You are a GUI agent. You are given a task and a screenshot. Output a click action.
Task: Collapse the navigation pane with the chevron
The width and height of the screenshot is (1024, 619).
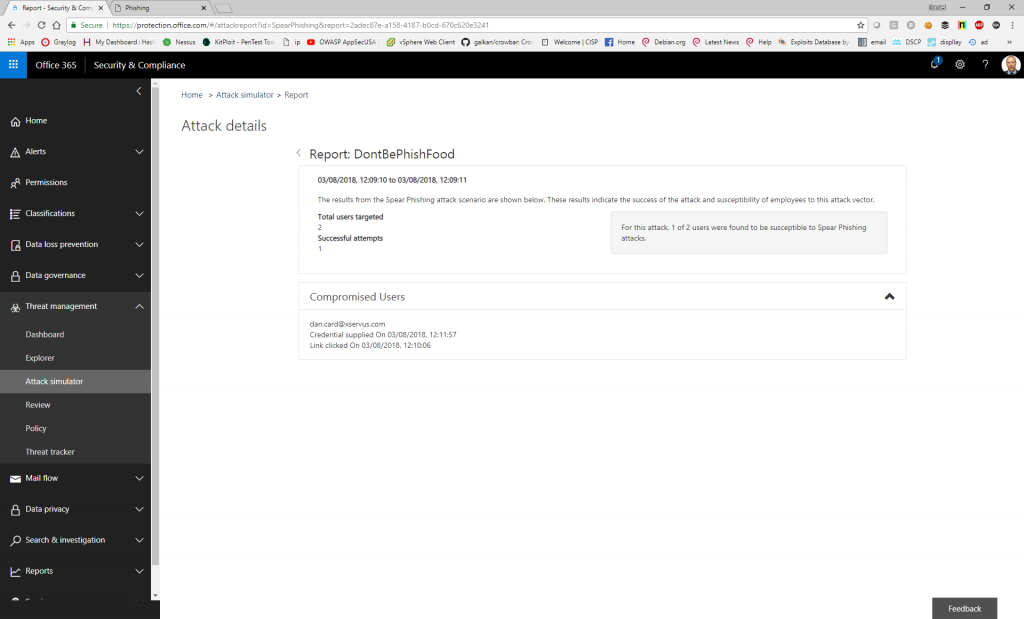pyautogui.click(x=139, y=90)
